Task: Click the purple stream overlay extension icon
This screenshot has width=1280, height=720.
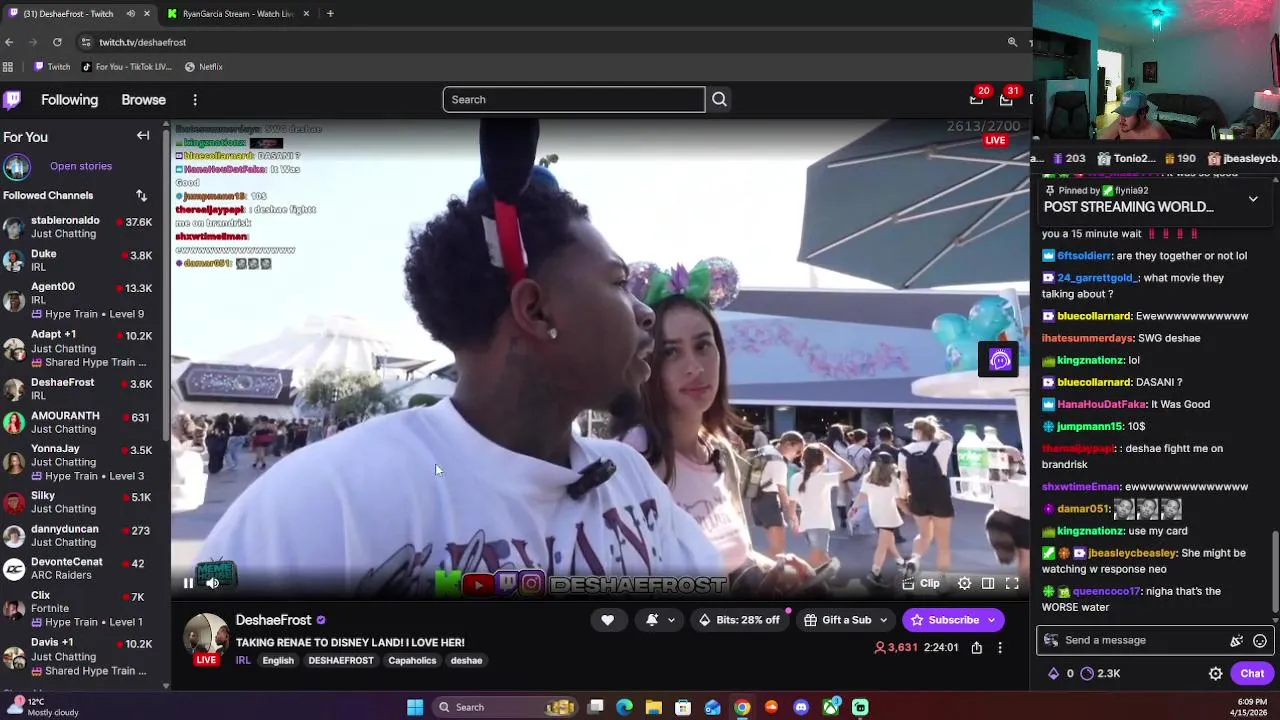Action: click(1000, 361)
